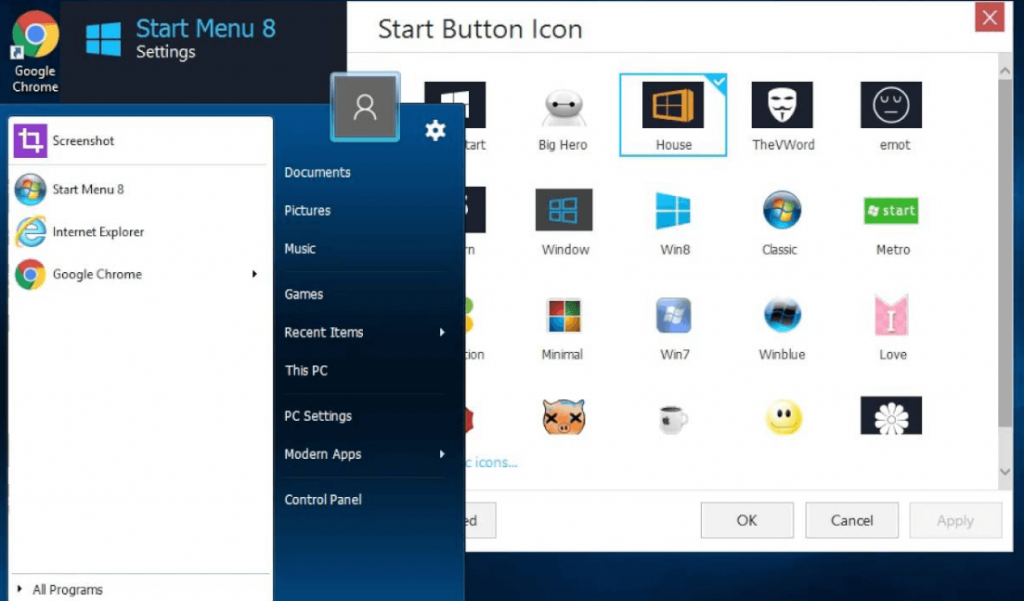The image size is (1024, 601).
Task: Launch Screenshot from the start menu
Action: coord(140,140)
